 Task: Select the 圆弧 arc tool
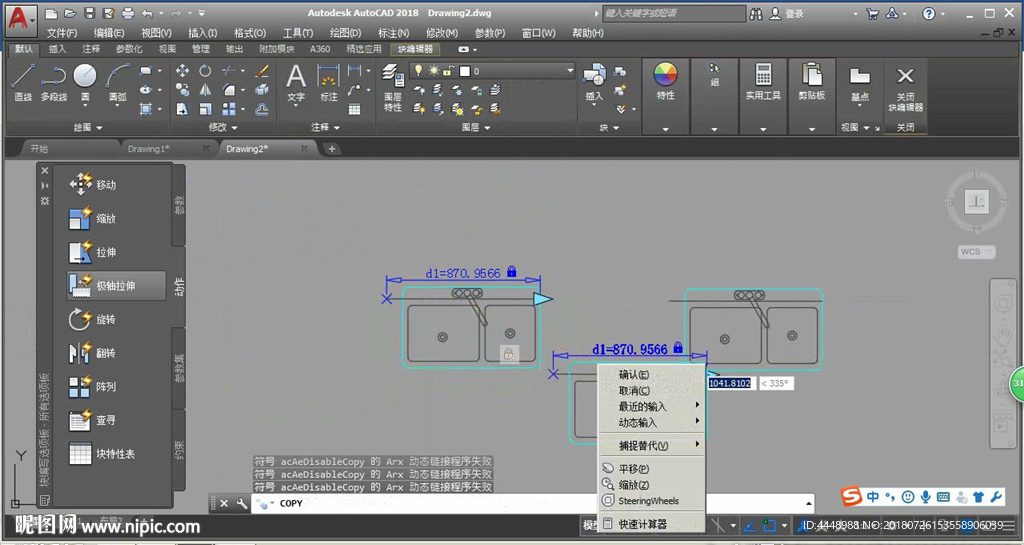click(x=118, y=82)
